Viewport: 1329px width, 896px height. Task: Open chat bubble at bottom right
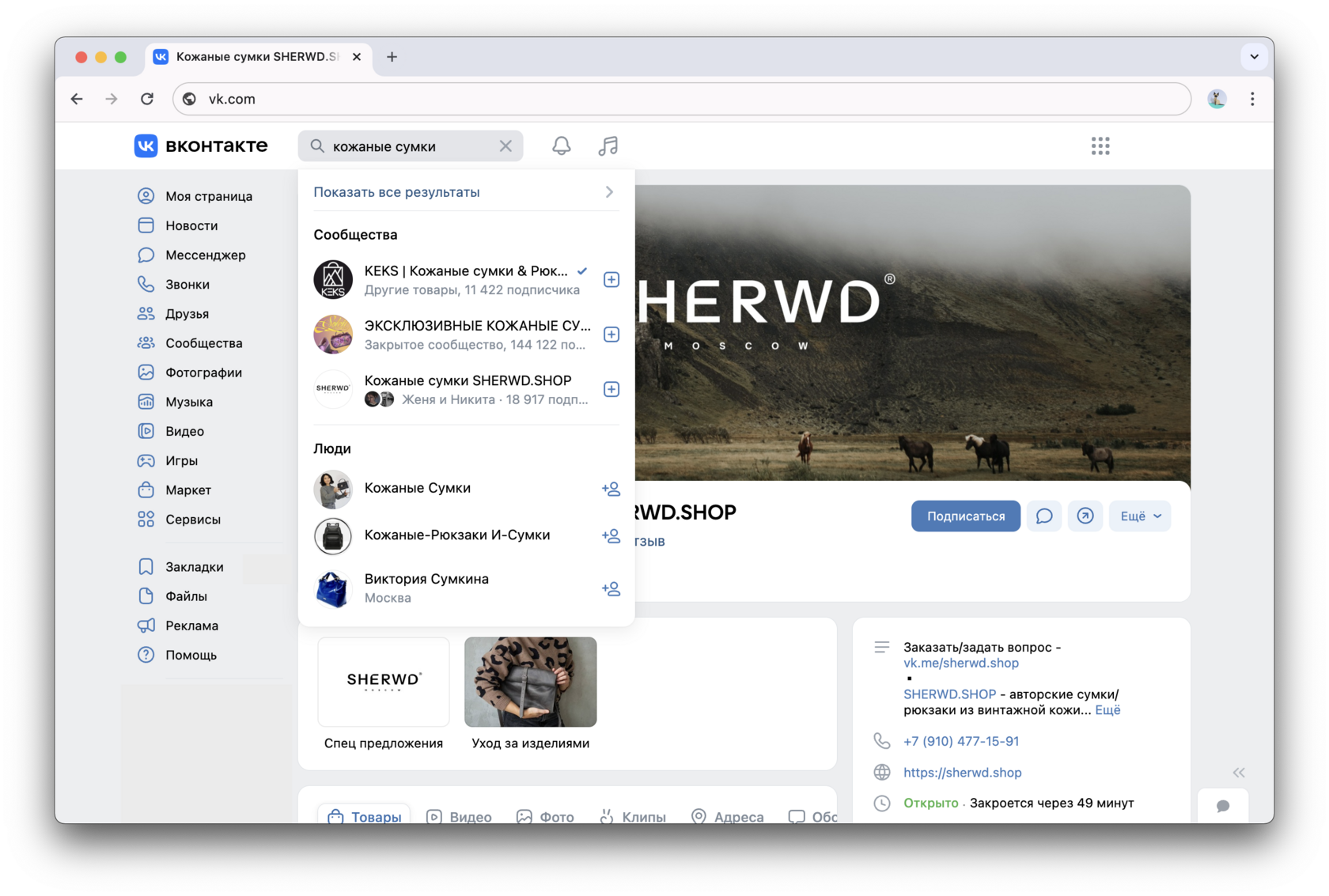click(1222, 806)
